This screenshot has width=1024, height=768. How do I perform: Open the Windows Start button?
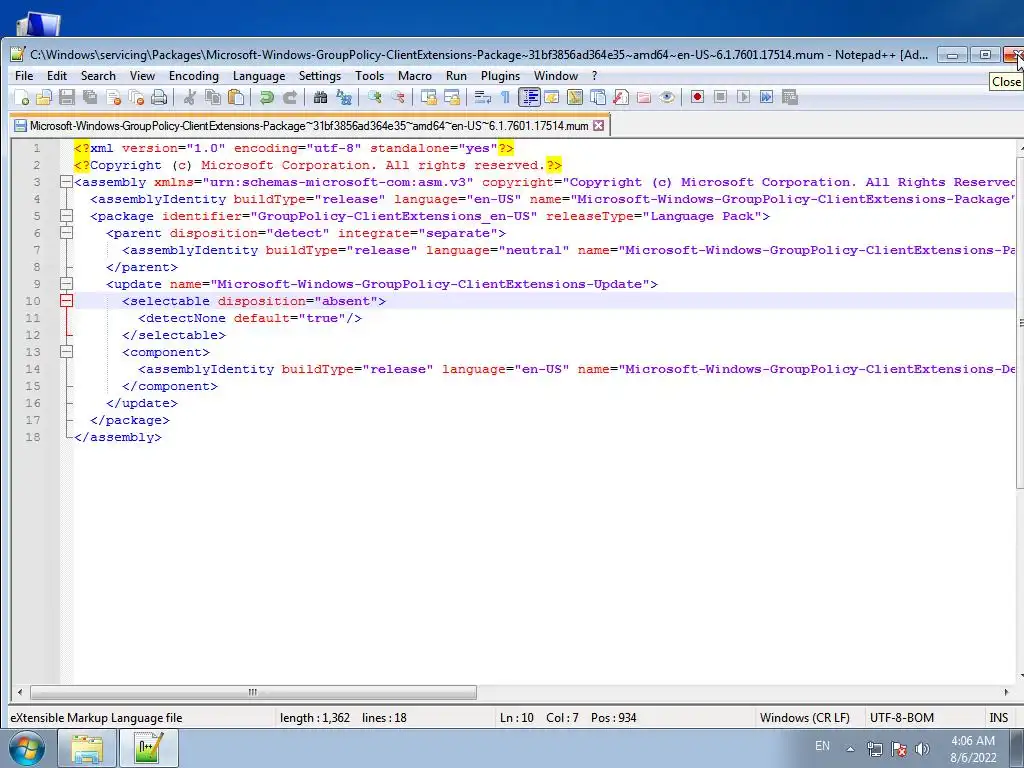[x=27, y=749]
